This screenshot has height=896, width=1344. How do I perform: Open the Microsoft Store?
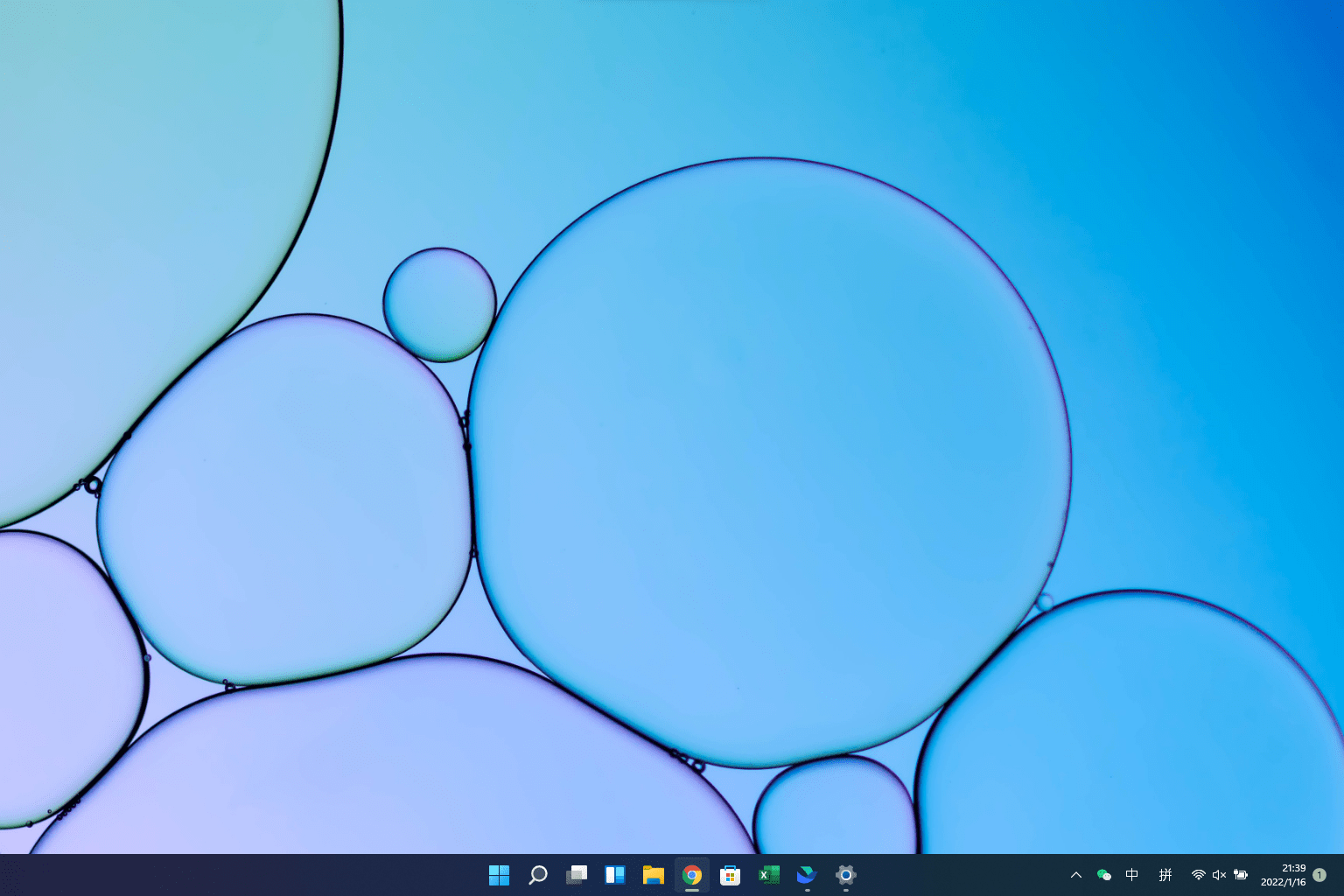[x=730, y=875]
